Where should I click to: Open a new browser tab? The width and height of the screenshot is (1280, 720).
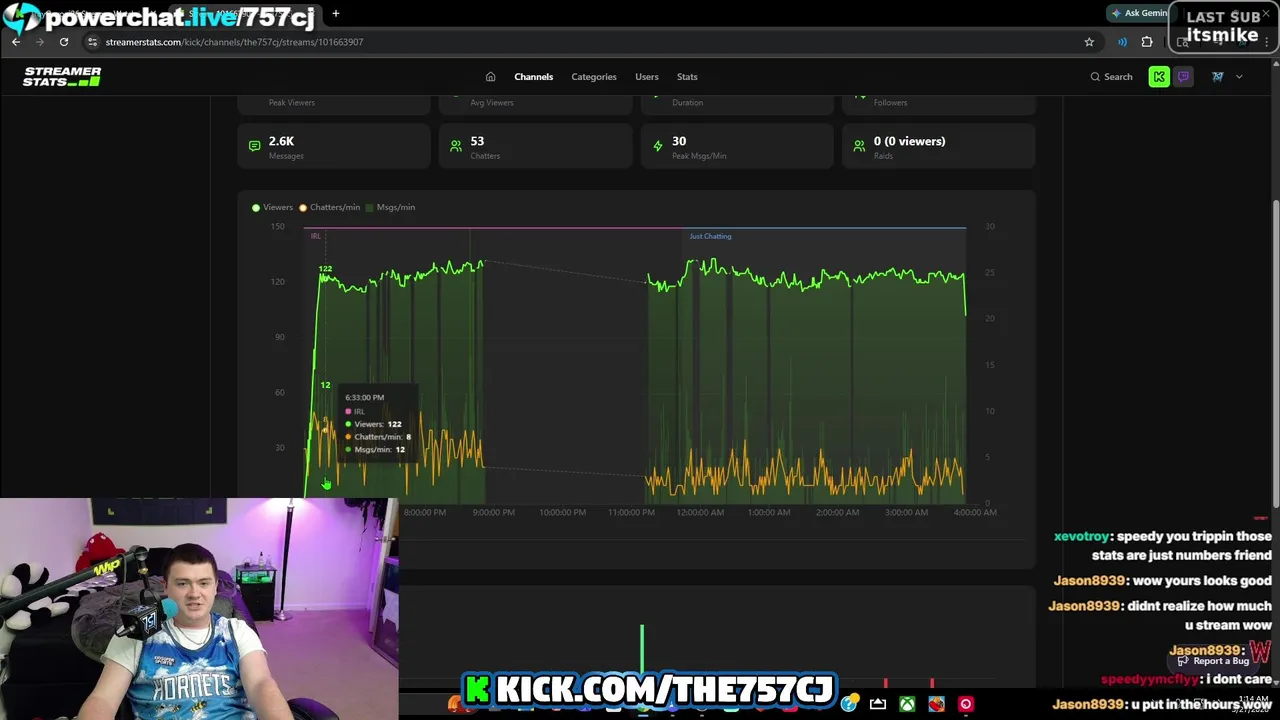click(x=336, y=14)
